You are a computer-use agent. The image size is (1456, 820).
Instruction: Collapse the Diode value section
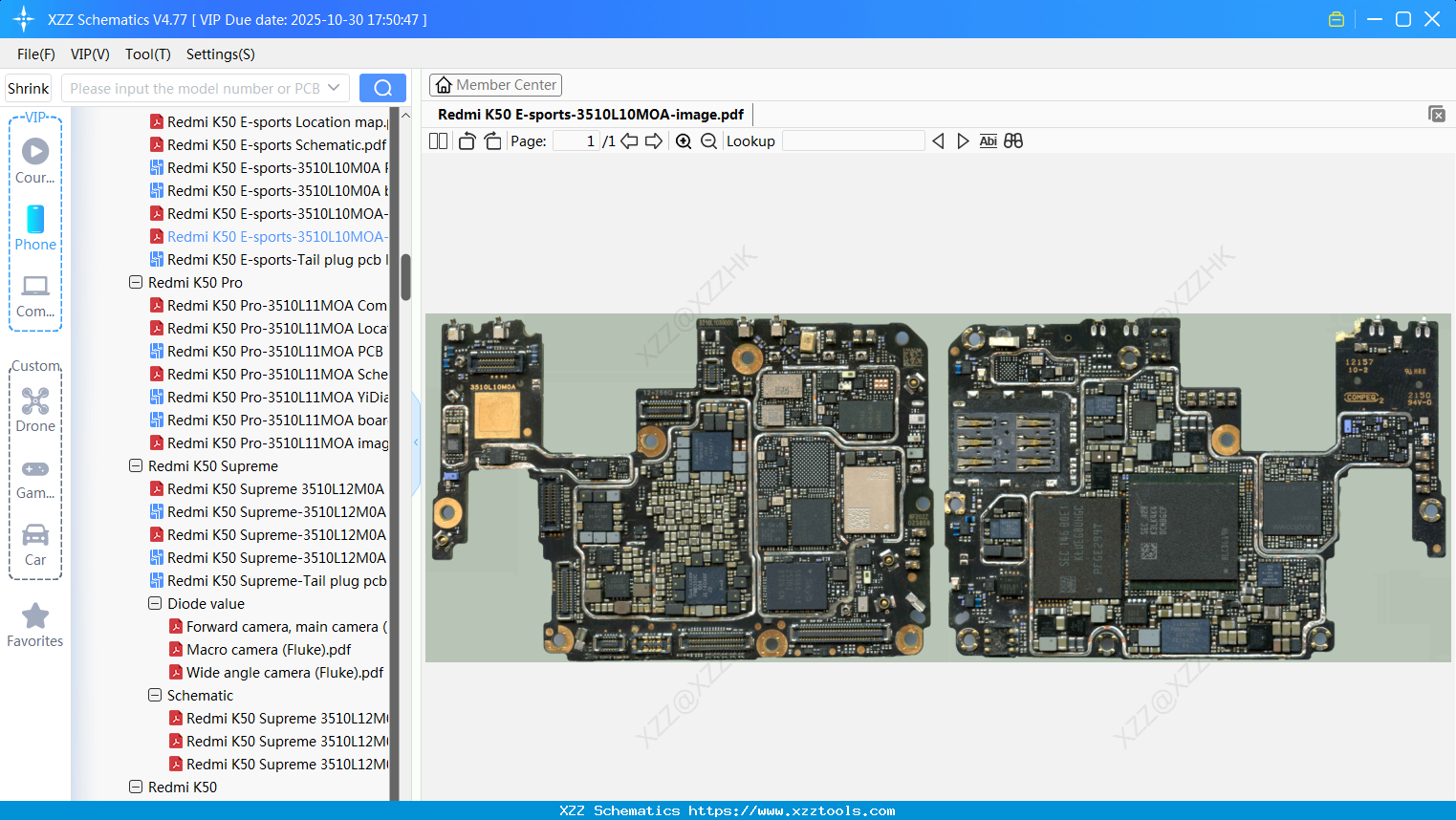coord(154,603)
